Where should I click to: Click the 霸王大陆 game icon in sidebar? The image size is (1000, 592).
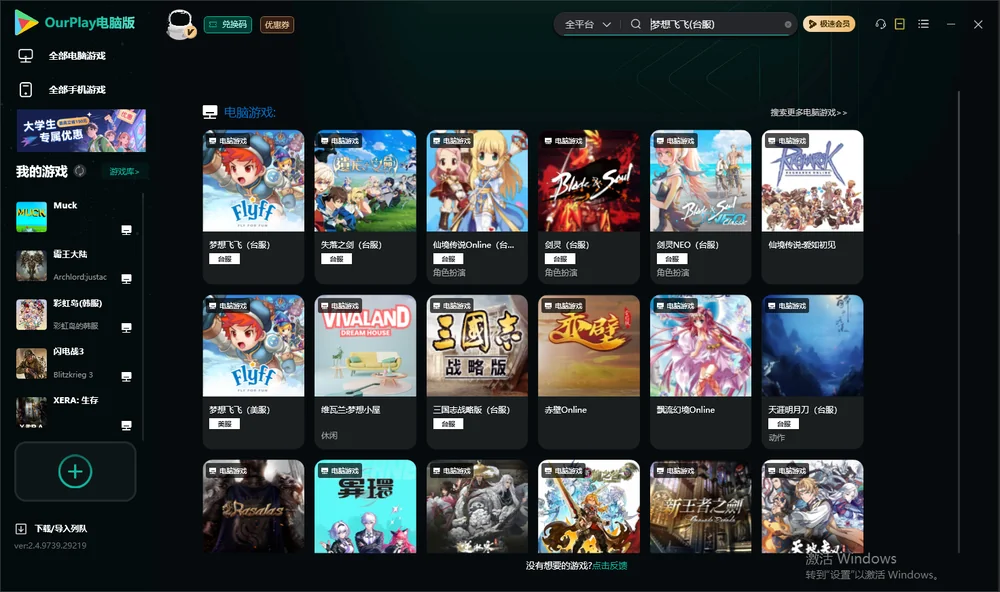(x=31, y=265)
